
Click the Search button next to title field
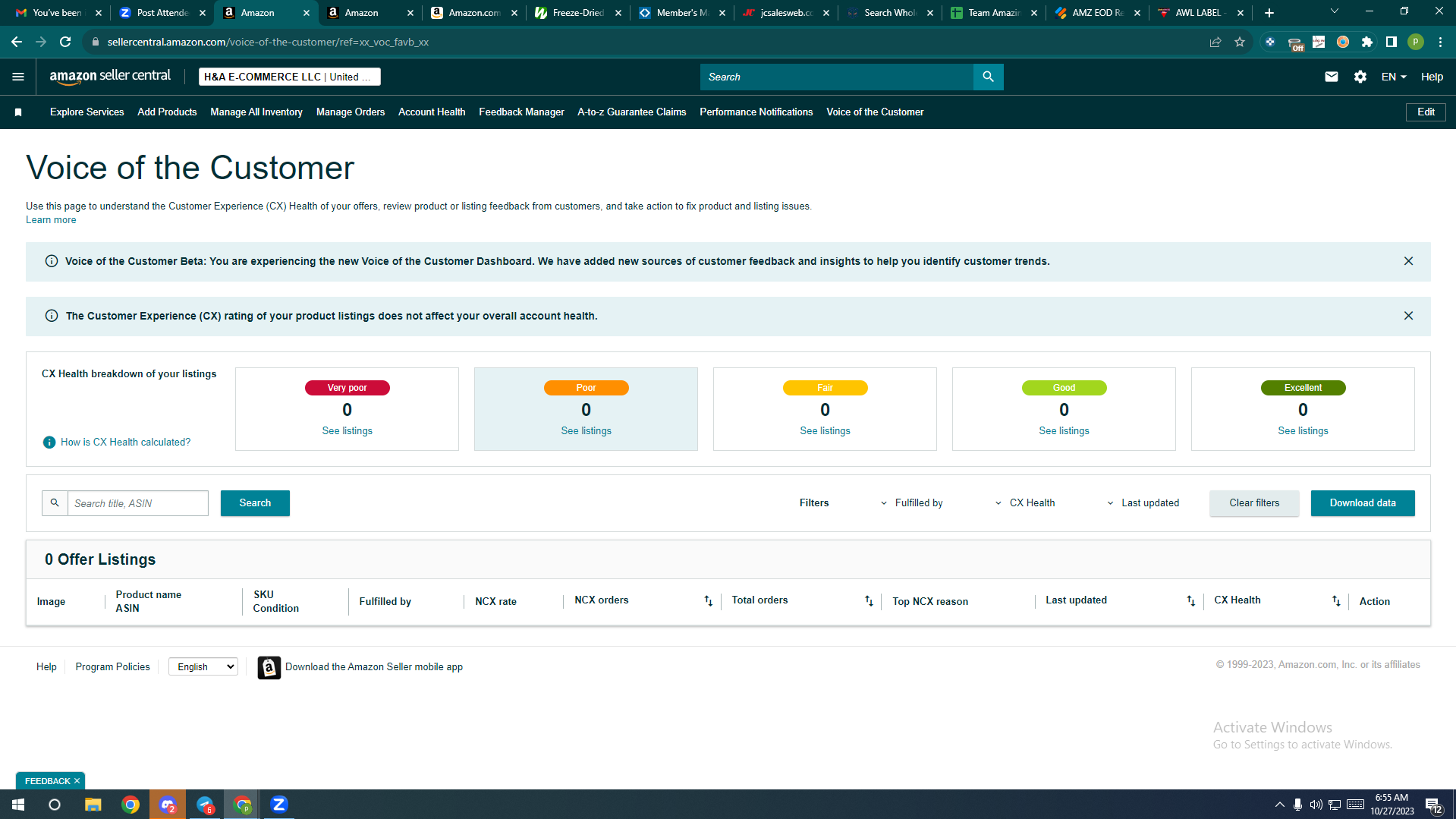(255, 503)
